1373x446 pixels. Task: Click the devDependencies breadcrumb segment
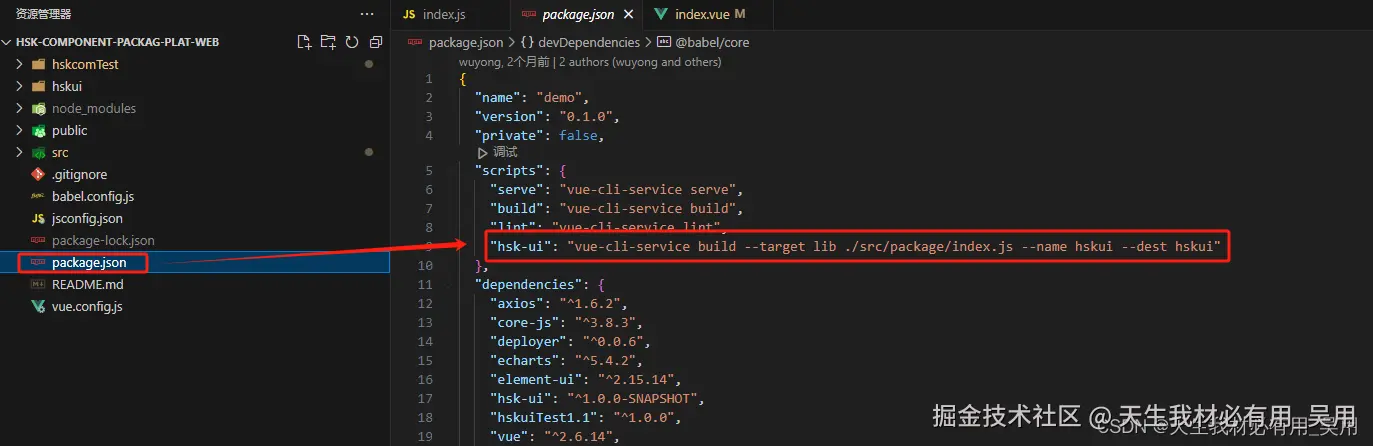589,42
